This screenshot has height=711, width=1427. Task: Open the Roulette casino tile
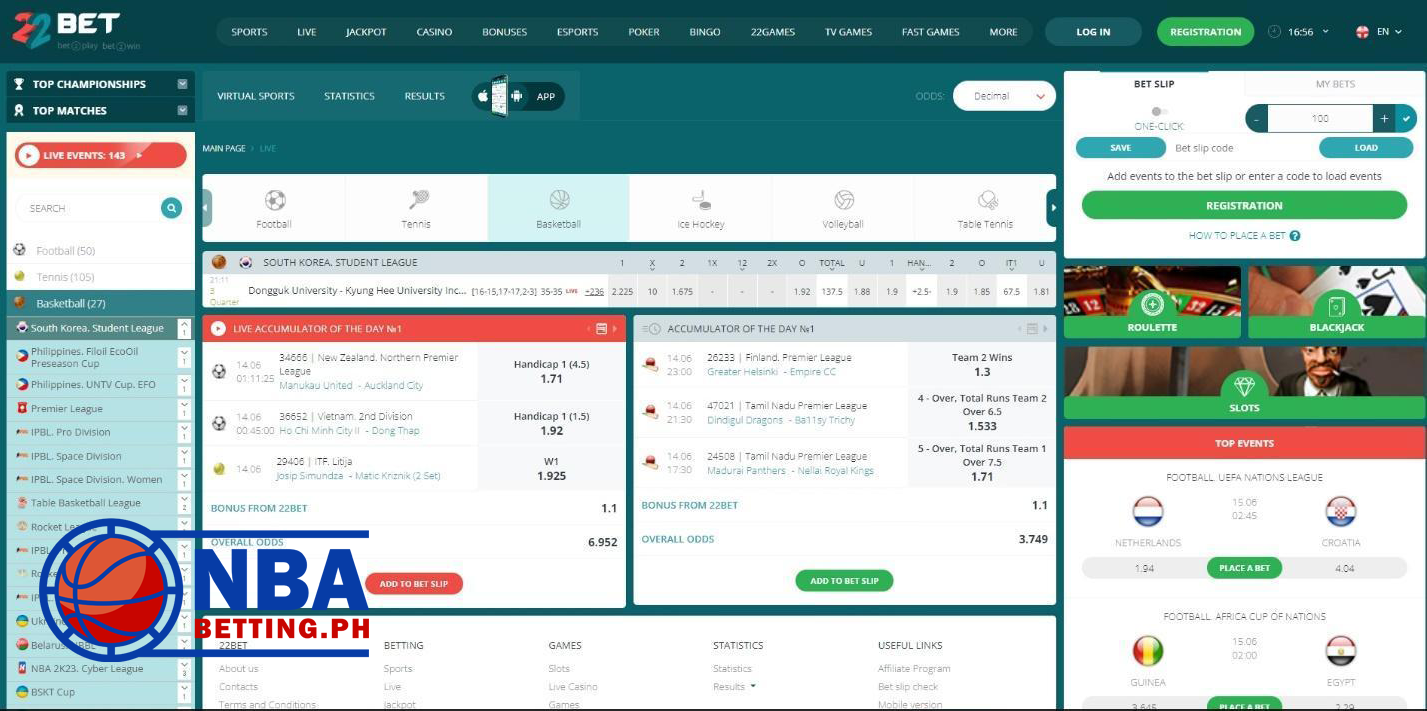(x=1152, y=302)
